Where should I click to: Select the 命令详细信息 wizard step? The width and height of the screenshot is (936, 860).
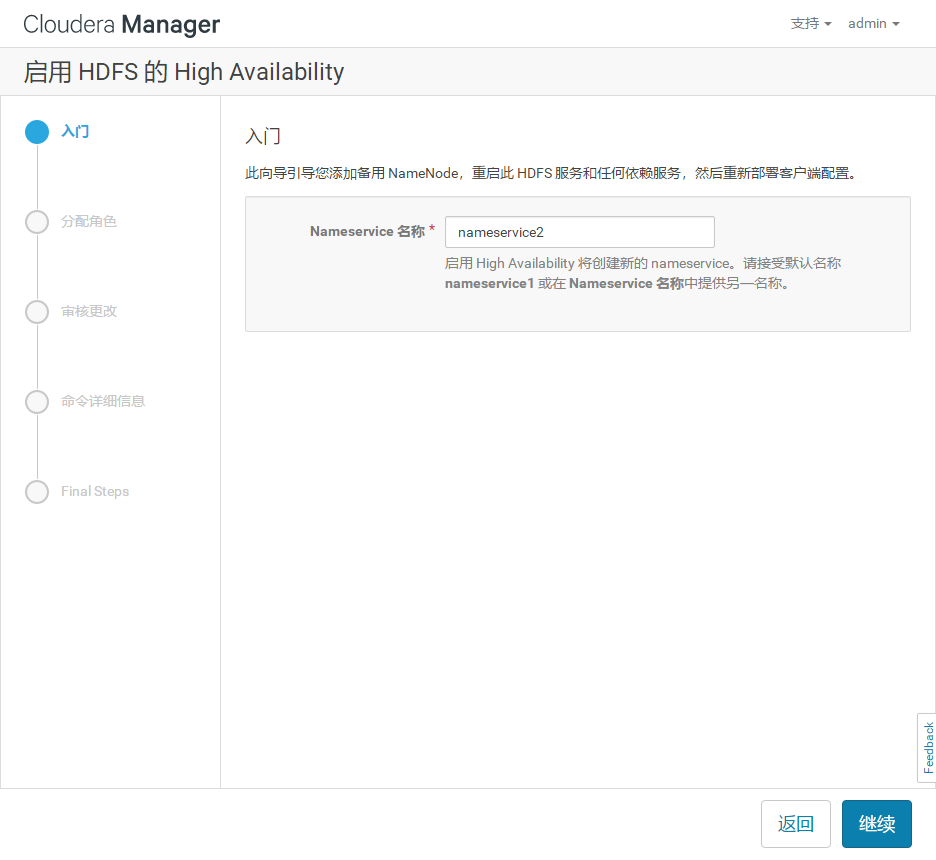coord(103,401)
